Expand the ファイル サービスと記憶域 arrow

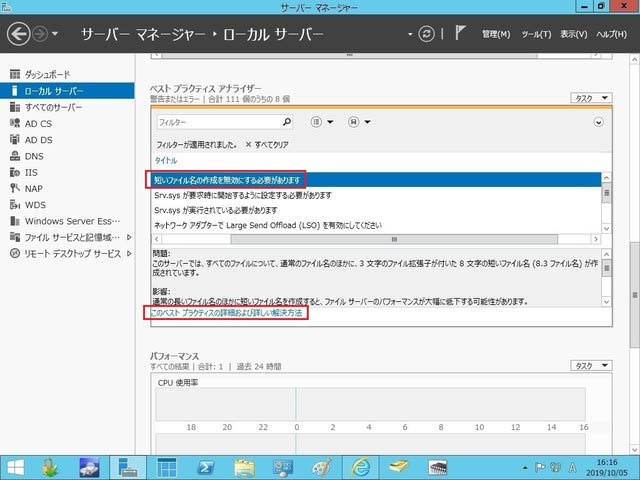pos(129,237)
